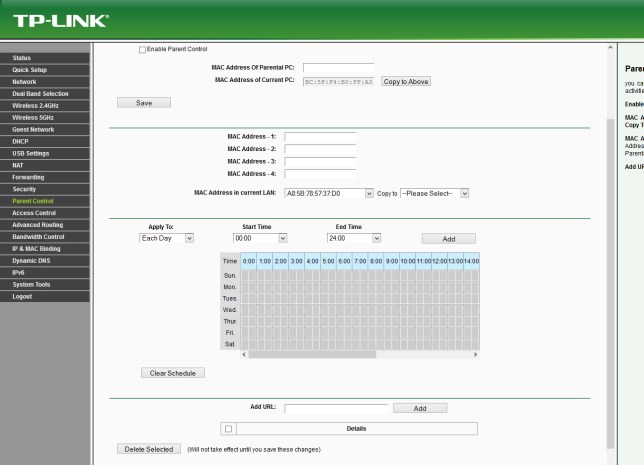Check the Details header select-all checkbox
Viewport: 644px width, 465px height.
(229, 429)
